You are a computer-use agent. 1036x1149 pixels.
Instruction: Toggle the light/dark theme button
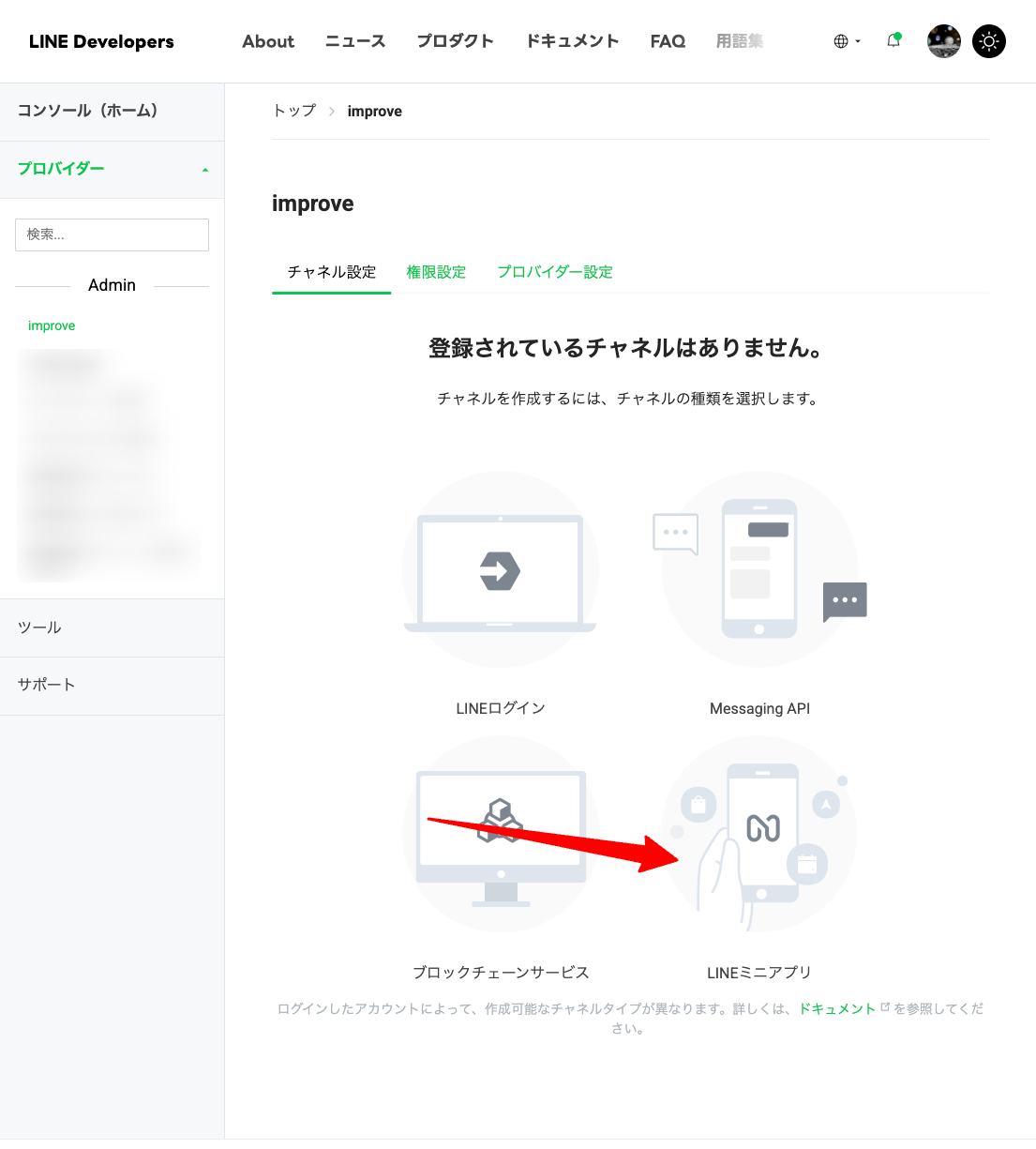coord(989,41)
